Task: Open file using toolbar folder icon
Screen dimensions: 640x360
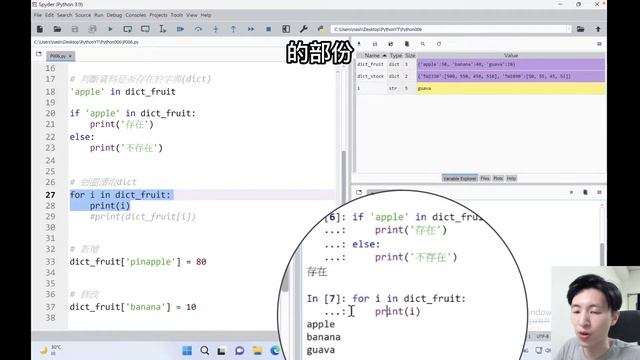Action: pos(57,29)
